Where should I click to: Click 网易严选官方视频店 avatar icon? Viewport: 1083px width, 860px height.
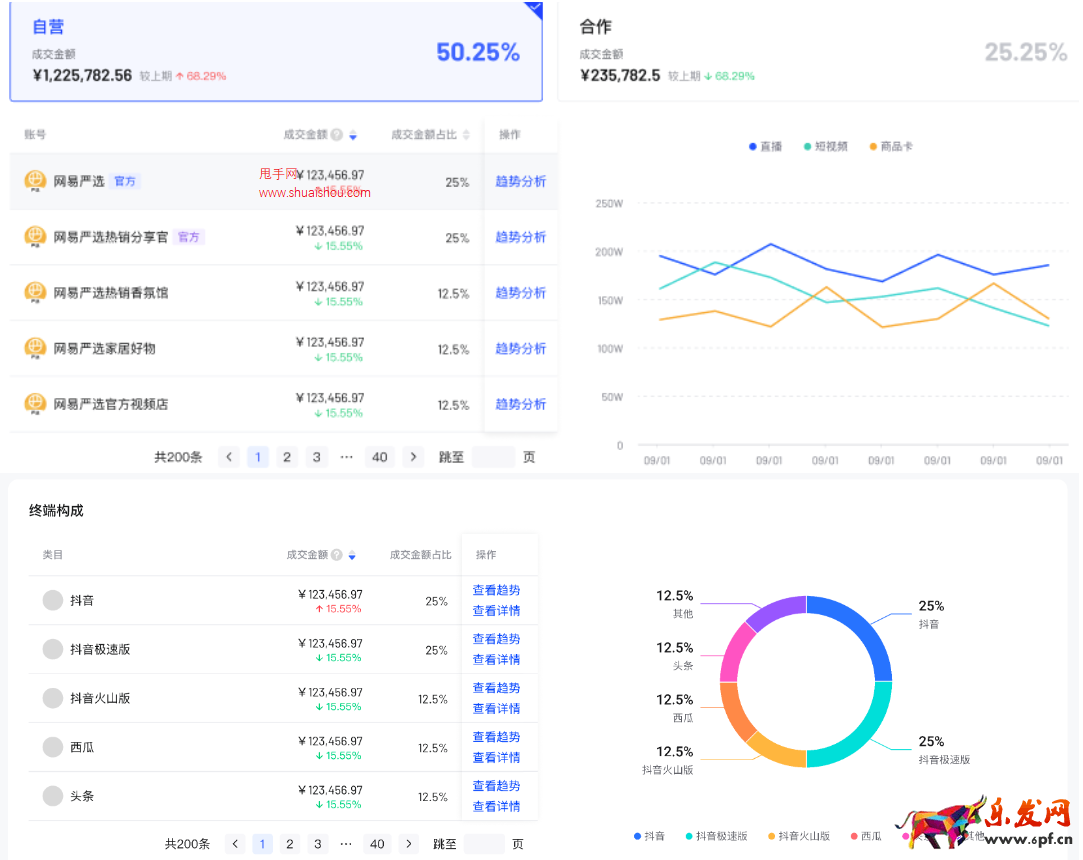[x=35, y=403]
